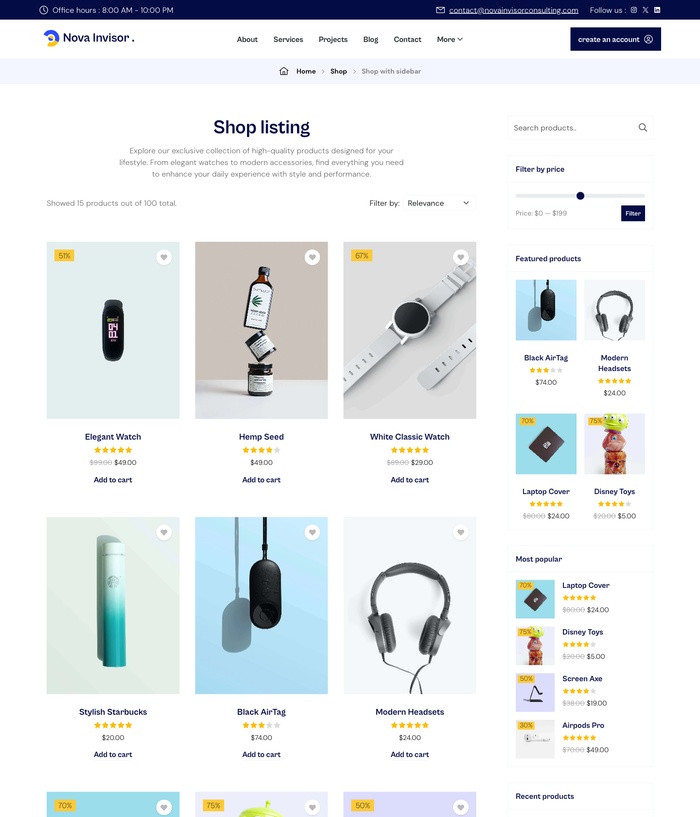Go to the Projects menu item

pyautogui.click(x=333, y=39)
